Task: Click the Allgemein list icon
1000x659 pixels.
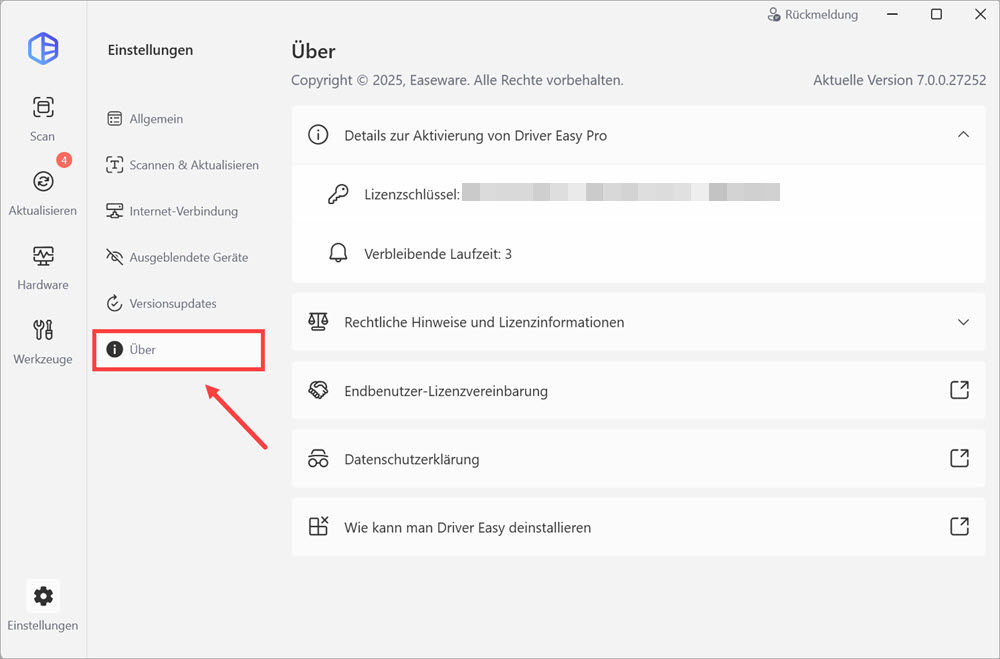Action: (115, 119)
